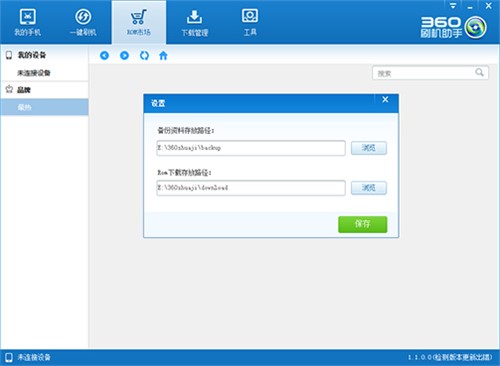Click the blue back arrow icon
The width and height of the screenshot is (500, 366).
point(104,55)
